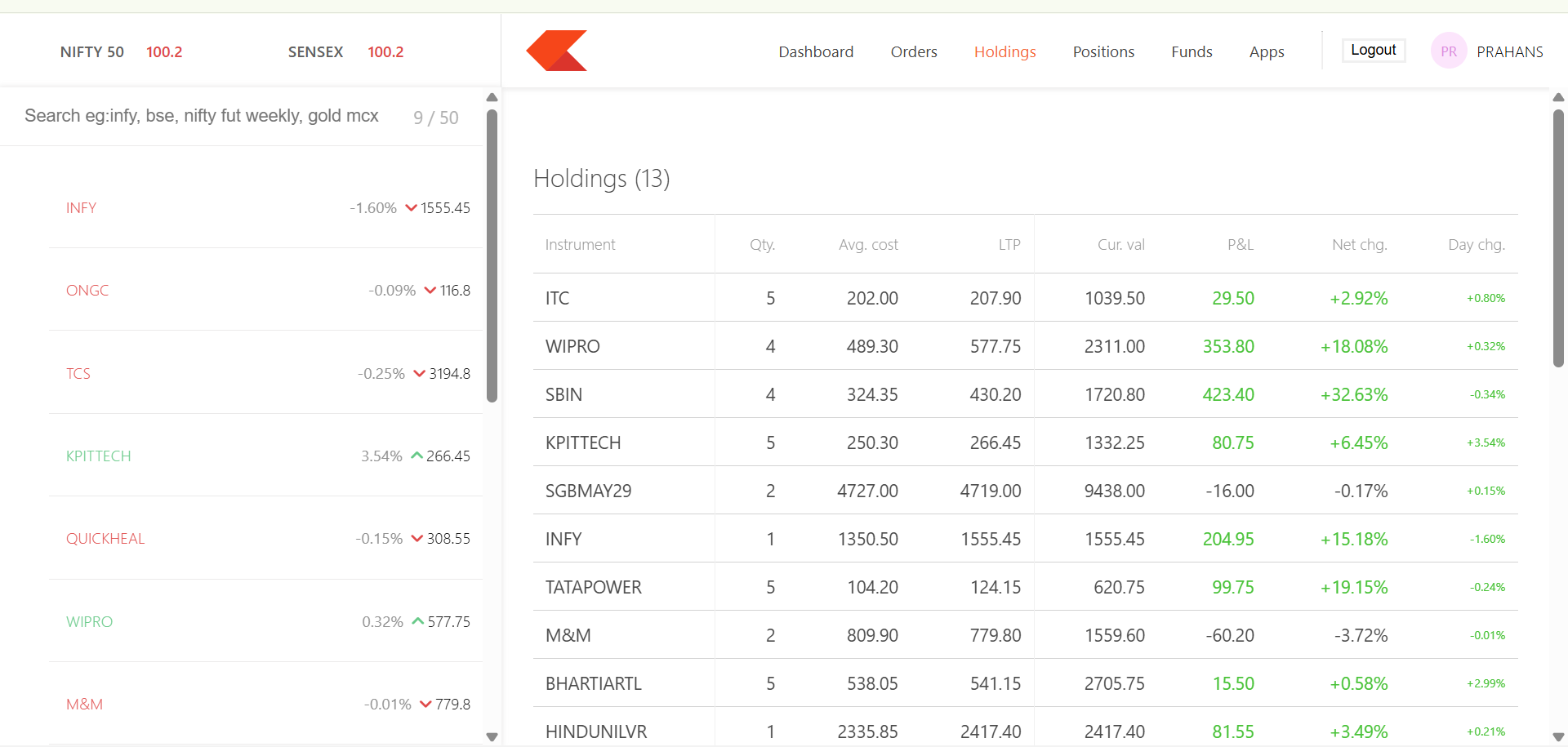Click the up arrow beside KPITTECH price

click(x=416, y=456)
